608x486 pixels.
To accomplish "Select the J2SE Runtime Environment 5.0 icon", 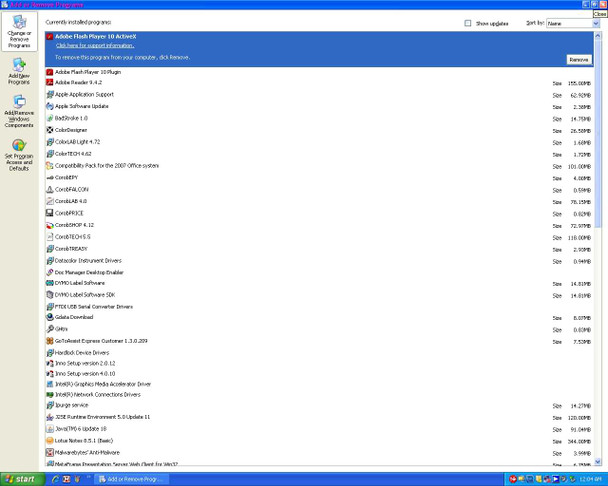I will click(50, 417).
